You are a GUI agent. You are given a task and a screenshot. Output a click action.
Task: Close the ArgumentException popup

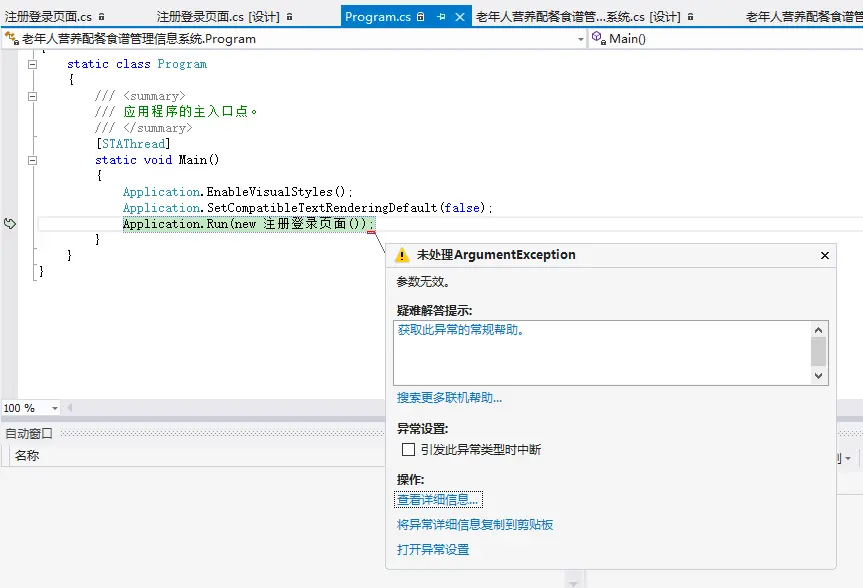coord(824,255)
